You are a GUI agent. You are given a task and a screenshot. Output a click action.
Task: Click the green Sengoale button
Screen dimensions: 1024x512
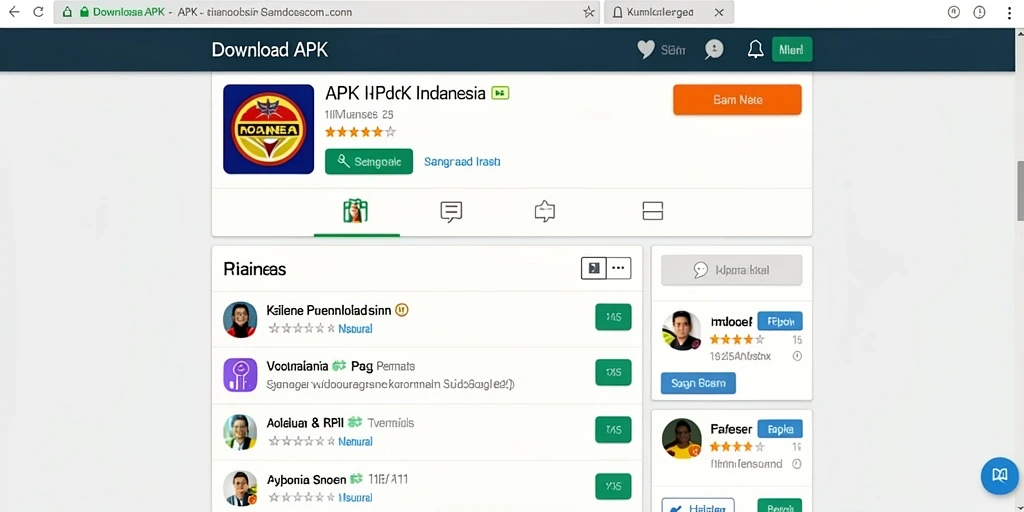[x=369, y=161]
